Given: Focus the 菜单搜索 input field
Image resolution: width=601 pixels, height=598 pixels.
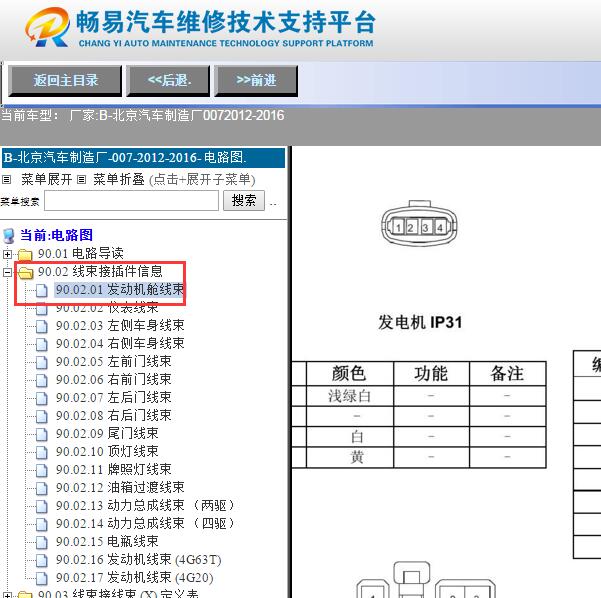Looking at the screenshot, I should click(131, 200).
